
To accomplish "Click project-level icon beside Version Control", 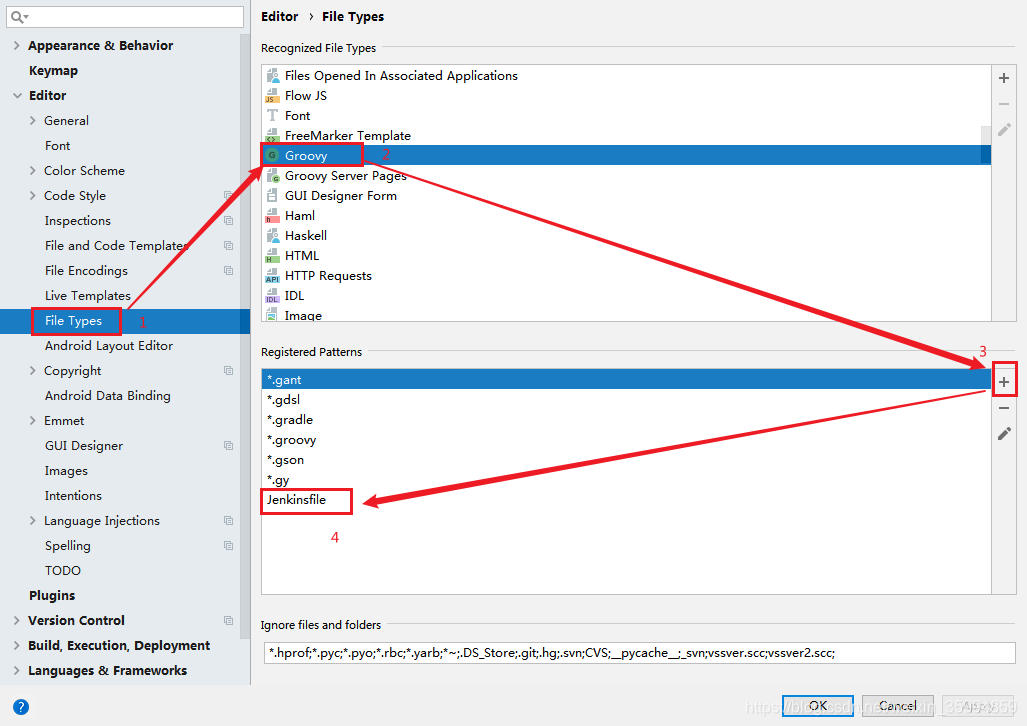I will (228, 620).
